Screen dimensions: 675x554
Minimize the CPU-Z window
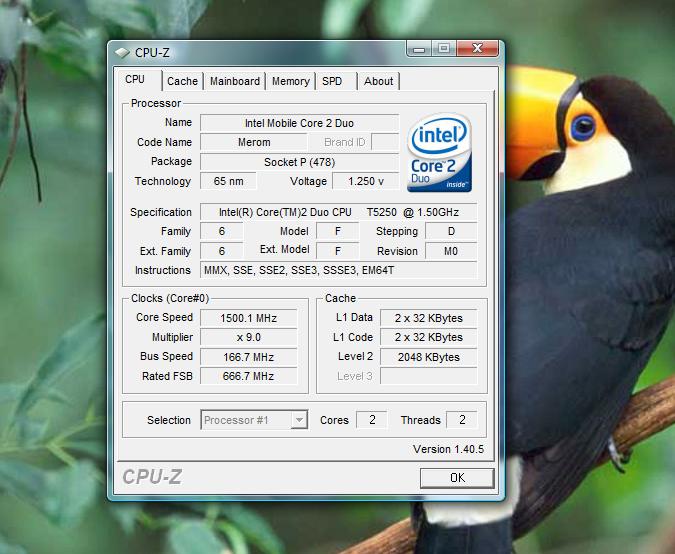[419, 49]
